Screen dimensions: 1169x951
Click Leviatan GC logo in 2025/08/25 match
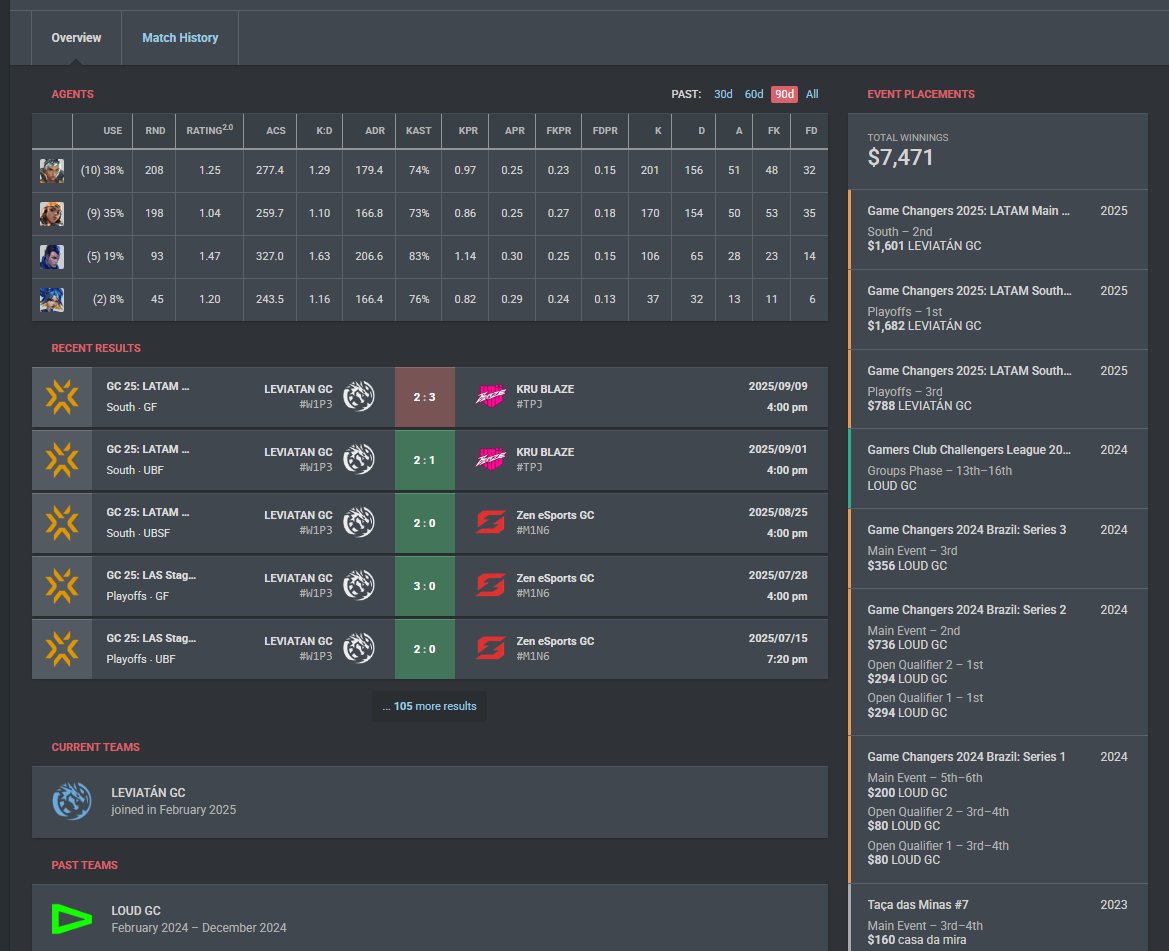pos(359,522)
